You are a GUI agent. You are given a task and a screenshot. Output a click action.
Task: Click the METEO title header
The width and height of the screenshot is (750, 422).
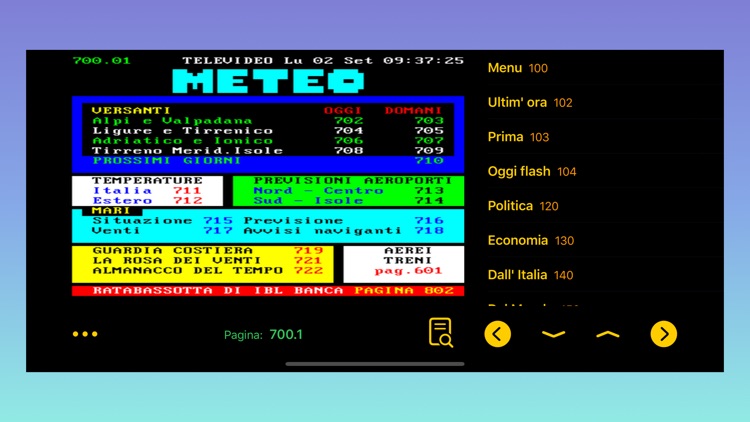(268, 81)
